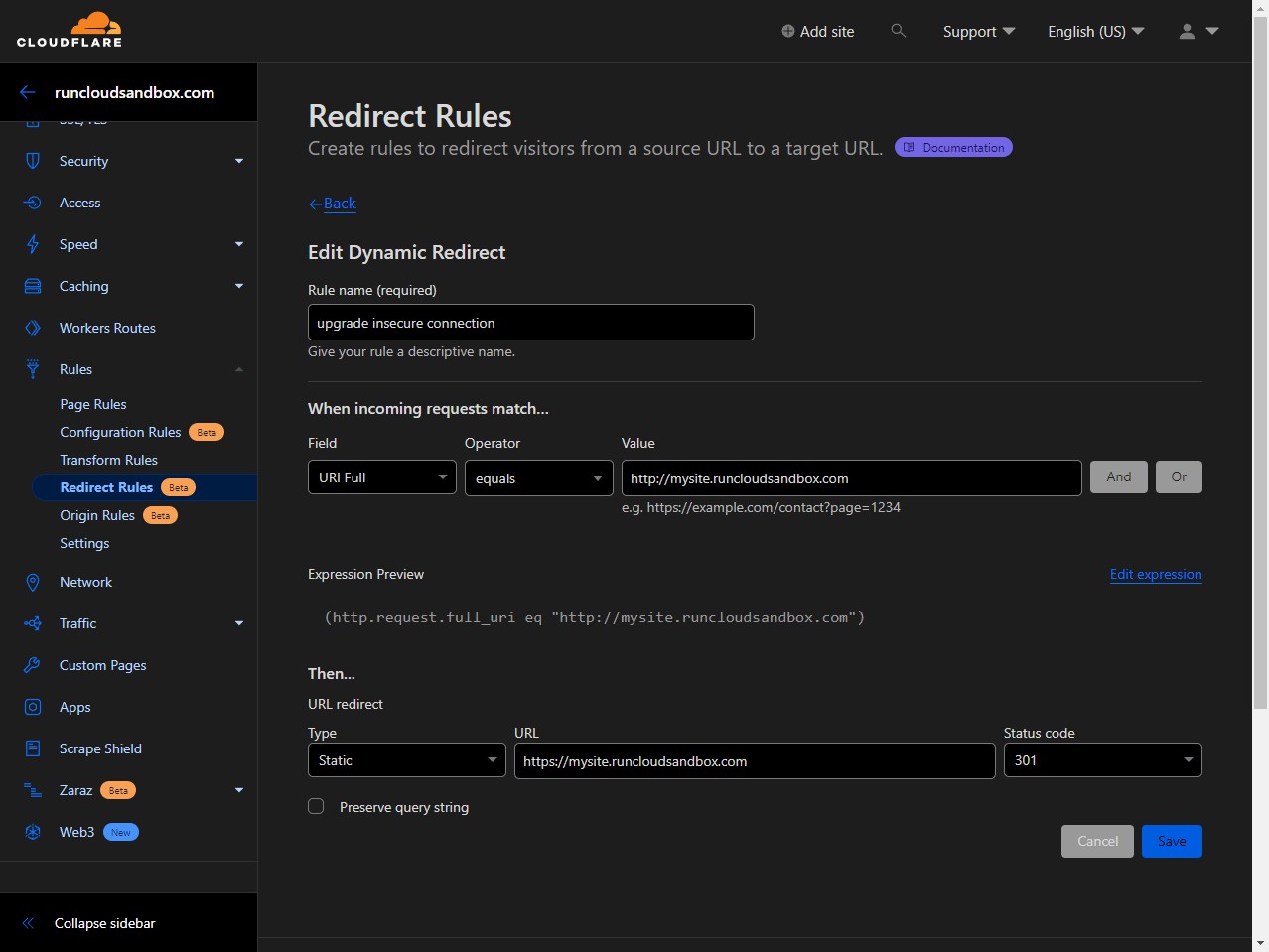This screenshot has height=952, width=1269.
Task: Click the Apps sidebar label
Action: point(75,707)
